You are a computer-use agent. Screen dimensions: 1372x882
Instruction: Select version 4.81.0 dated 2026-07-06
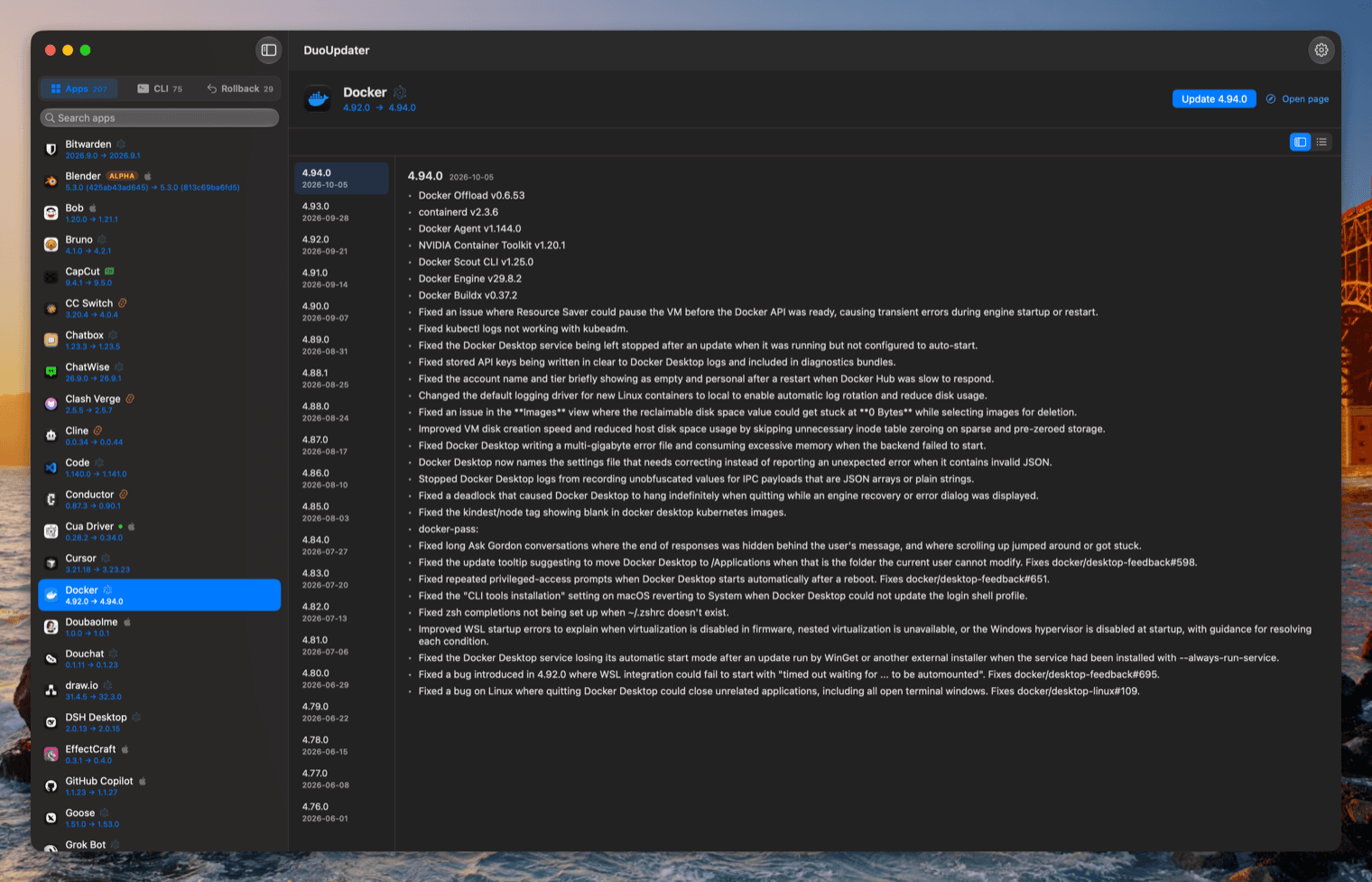(341, 645)
